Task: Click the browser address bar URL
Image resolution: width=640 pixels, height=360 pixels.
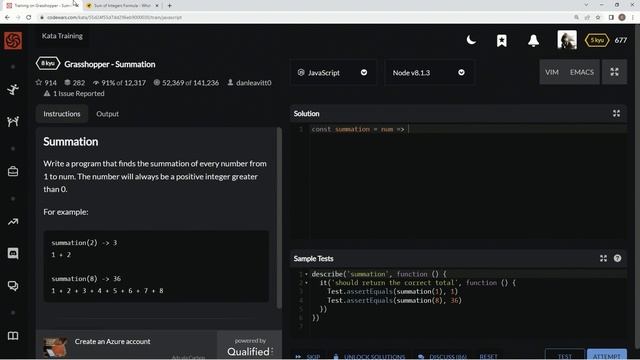Action: 114,17
